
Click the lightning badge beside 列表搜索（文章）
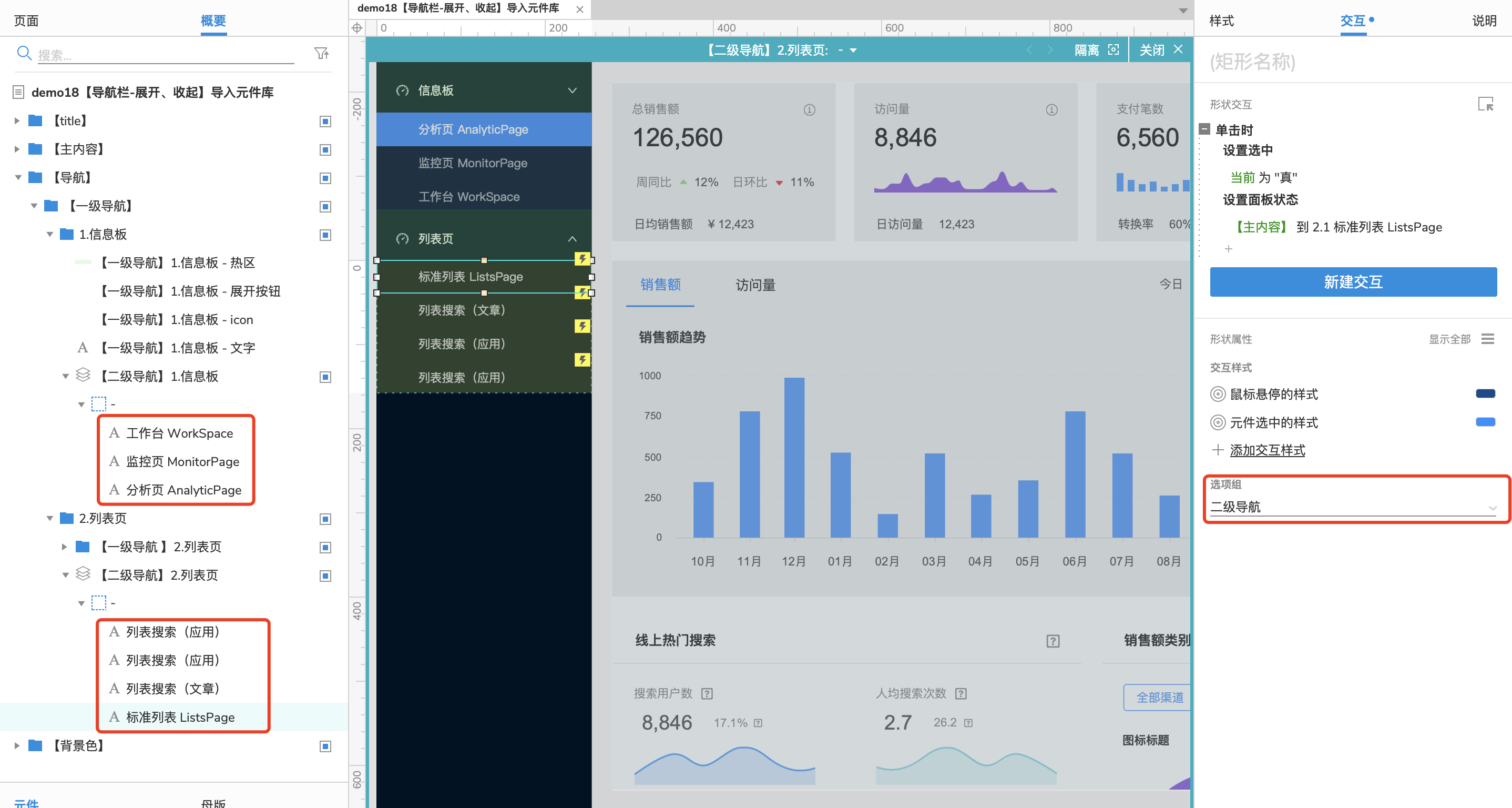click(581, 292)
